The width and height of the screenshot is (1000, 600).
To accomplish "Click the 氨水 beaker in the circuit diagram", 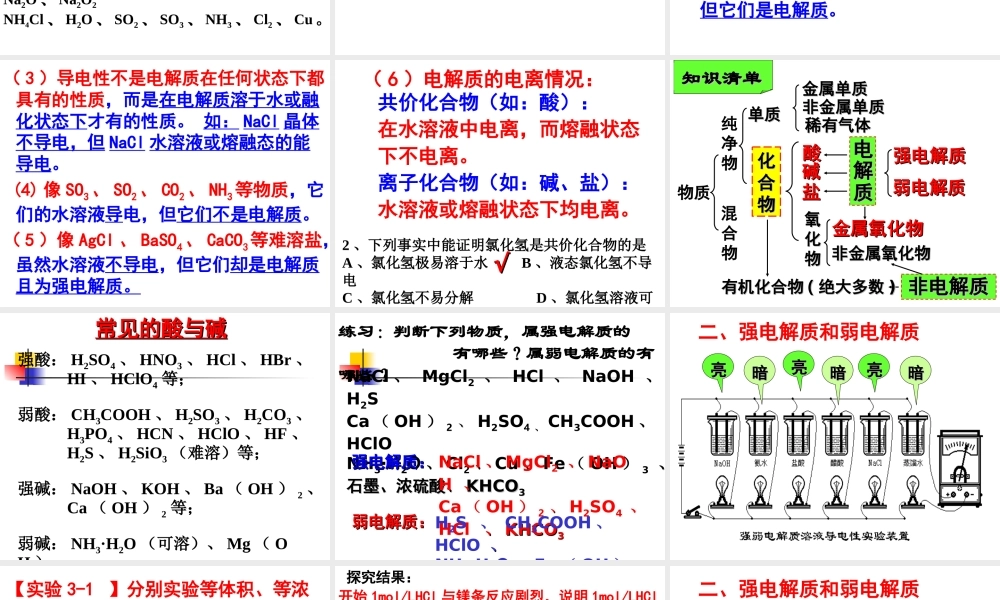I will coord(760,436).
